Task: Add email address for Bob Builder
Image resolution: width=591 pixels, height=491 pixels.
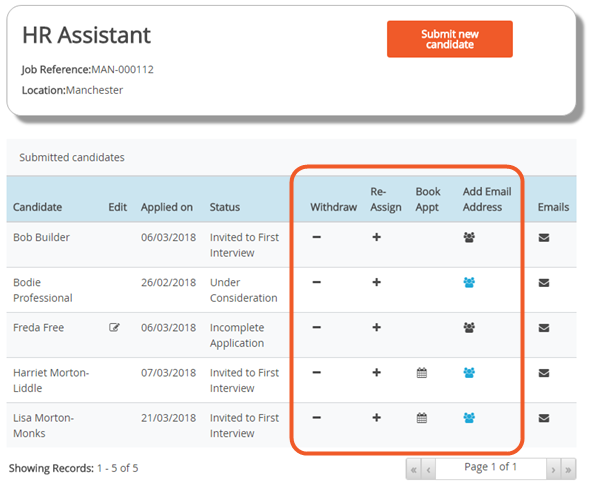Action: pos(469,237)
